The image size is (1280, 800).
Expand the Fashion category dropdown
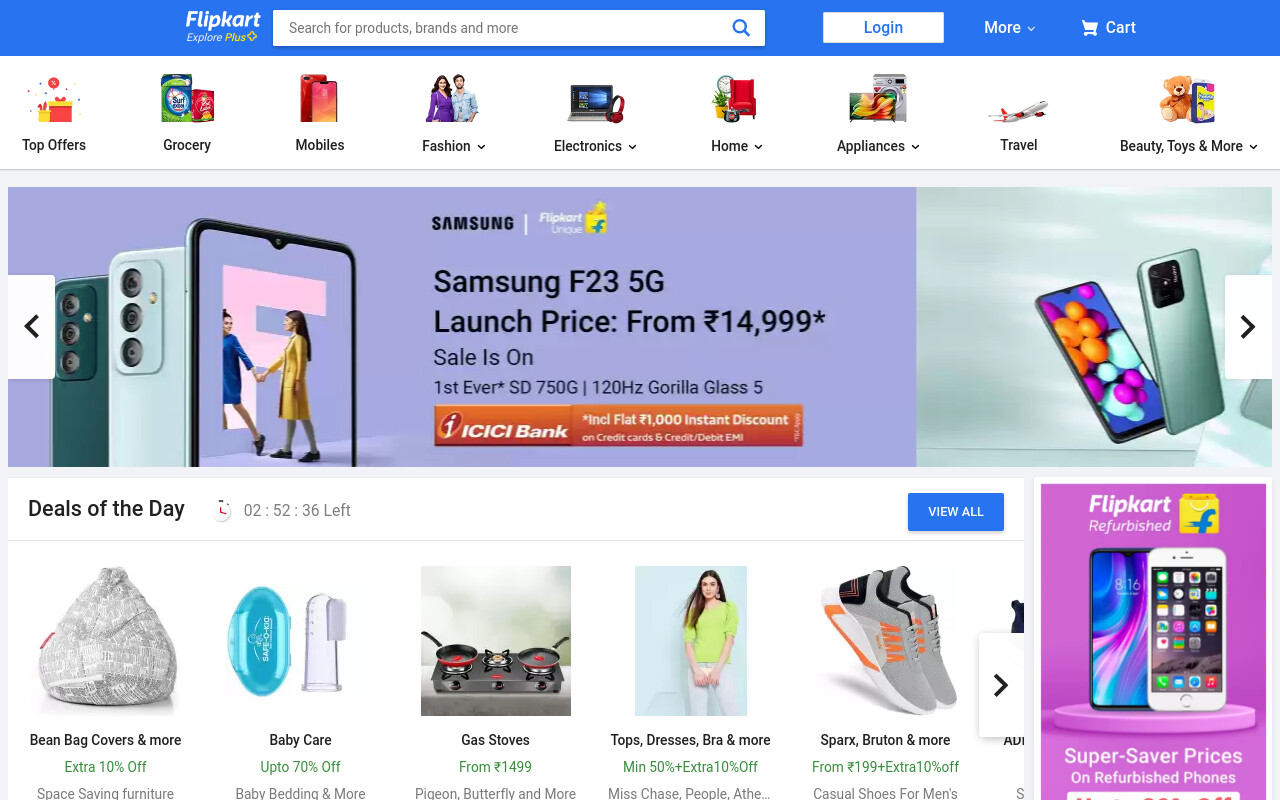click(x=454, y=146)
